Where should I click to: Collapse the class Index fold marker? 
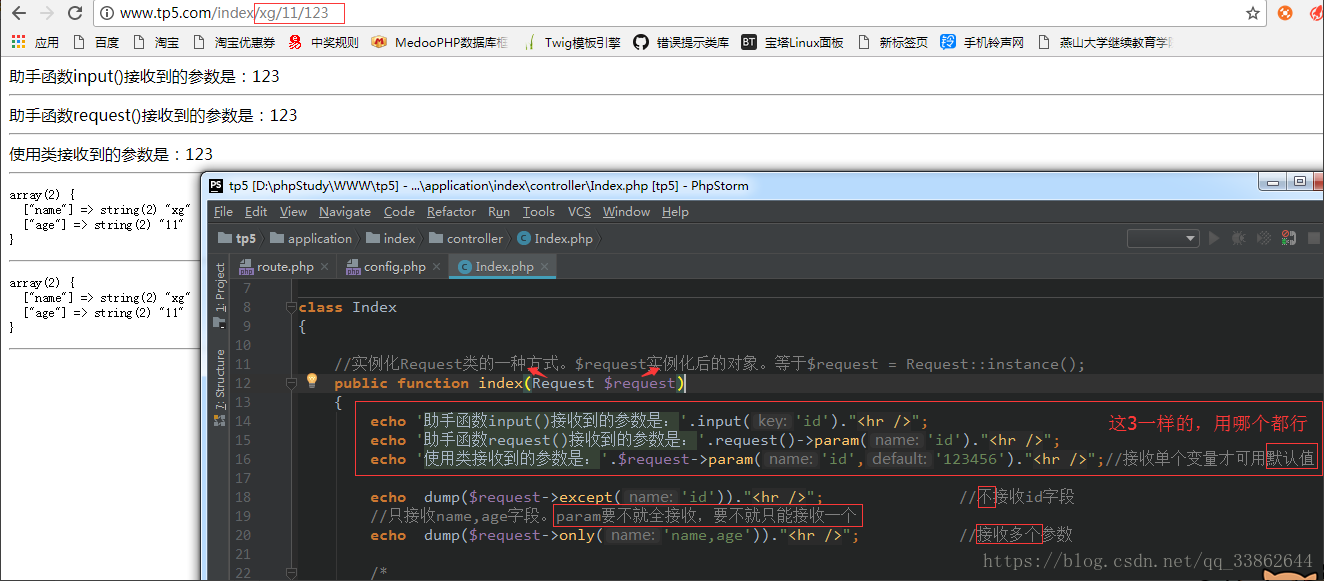pyautogui.click(x=290, y=307)
